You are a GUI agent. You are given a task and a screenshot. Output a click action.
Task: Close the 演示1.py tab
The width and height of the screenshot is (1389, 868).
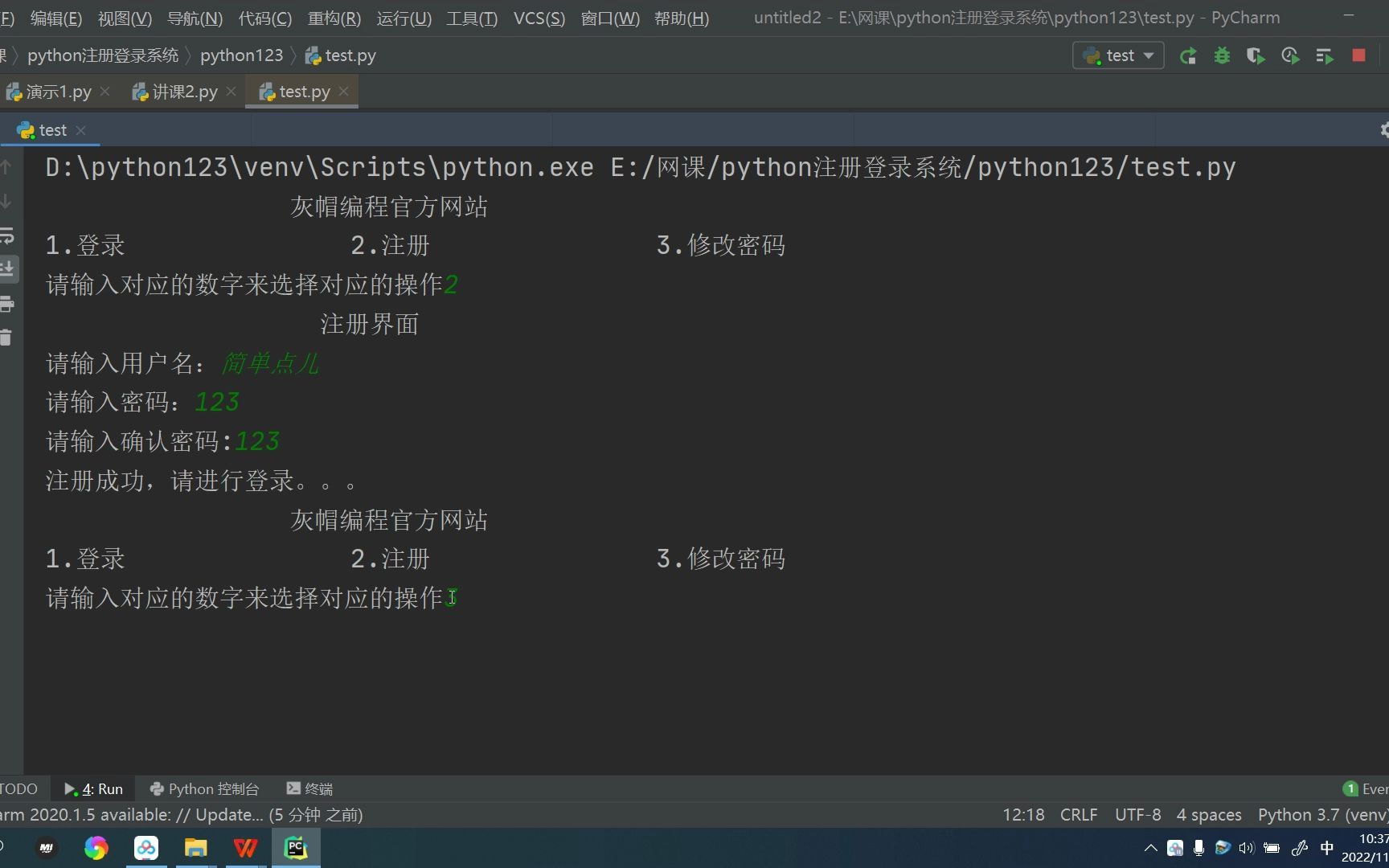pos(105,92)
